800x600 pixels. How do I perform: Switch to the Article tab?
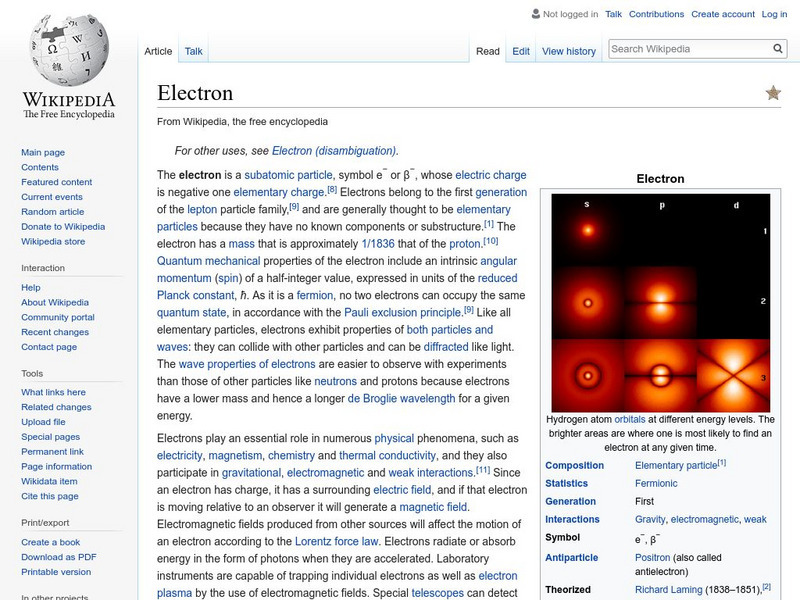(158, 51)
